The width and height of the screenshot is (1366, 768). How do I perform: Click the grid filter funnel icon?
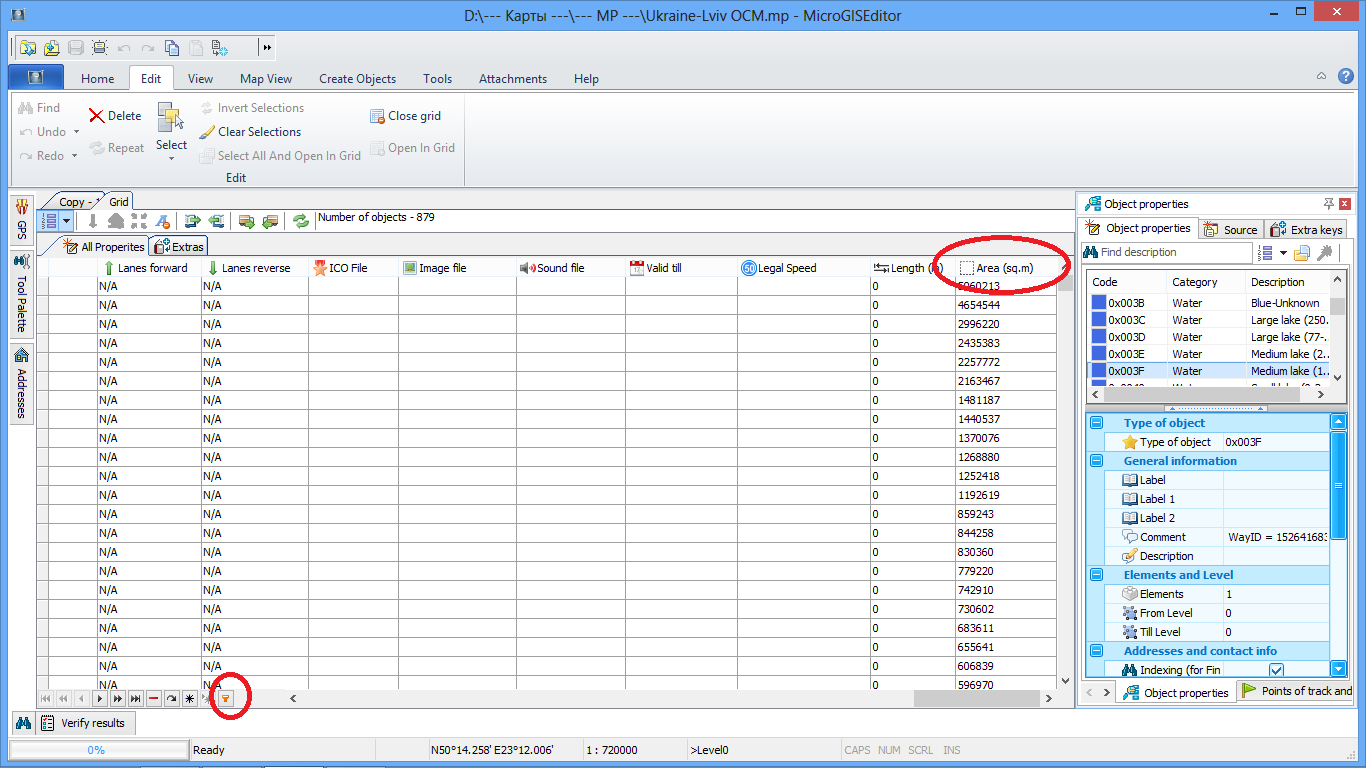coord(226,698)
